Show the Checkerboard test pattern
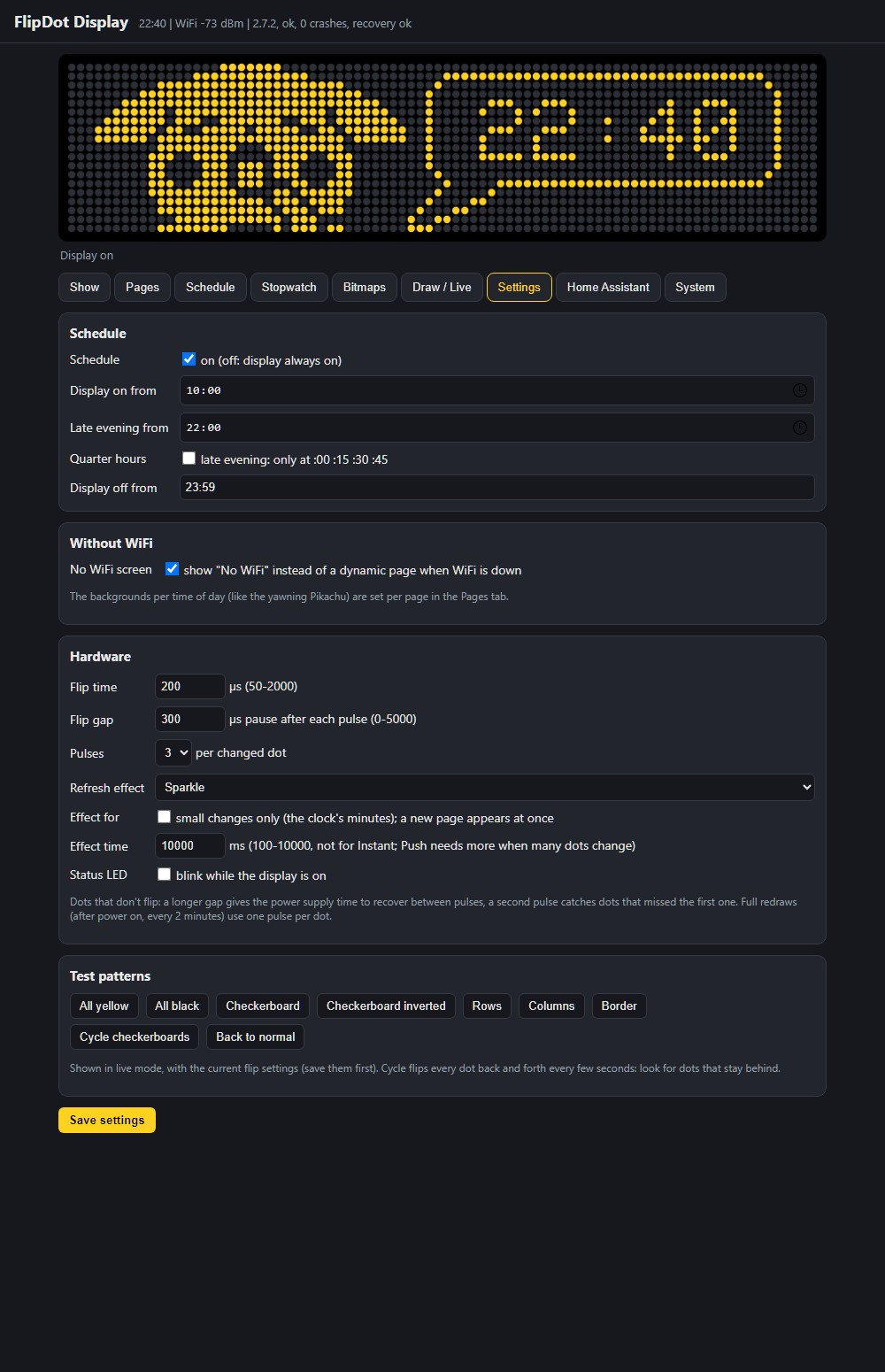The height and width of the screenshot is (1372, 885). pyautogui.click(x=263, y=1006)
